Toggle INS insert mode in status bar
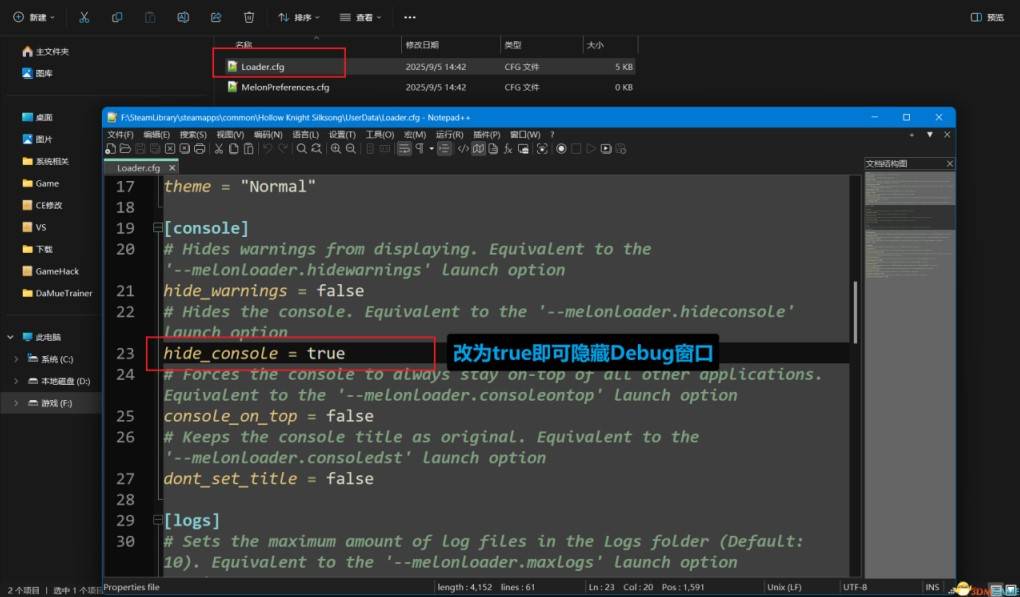The image size is (1020, 597). coord(932,587)
